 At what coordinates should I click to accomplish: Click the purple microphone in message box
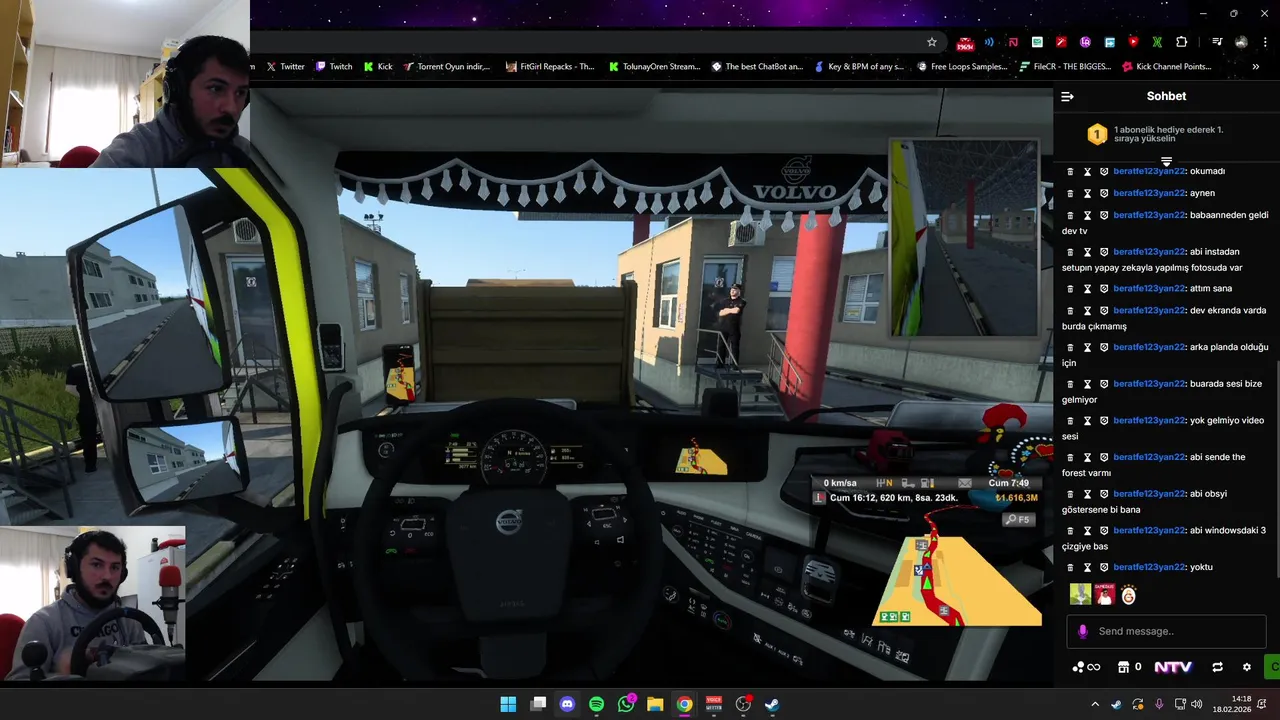[1083, 631]
